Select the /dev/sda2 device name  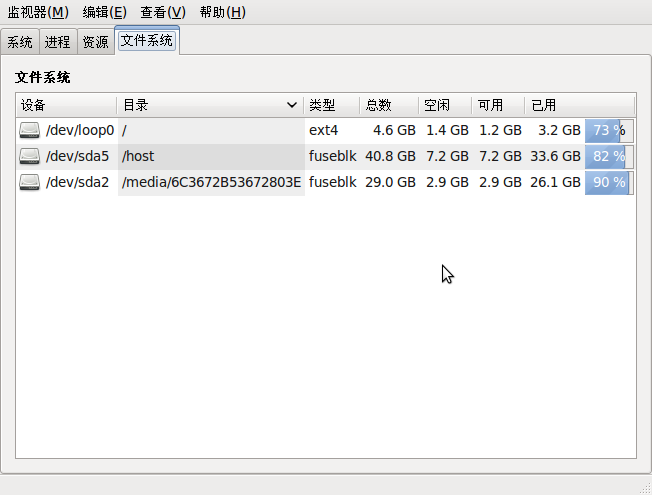pyautogui.click(x=77, y=183)
